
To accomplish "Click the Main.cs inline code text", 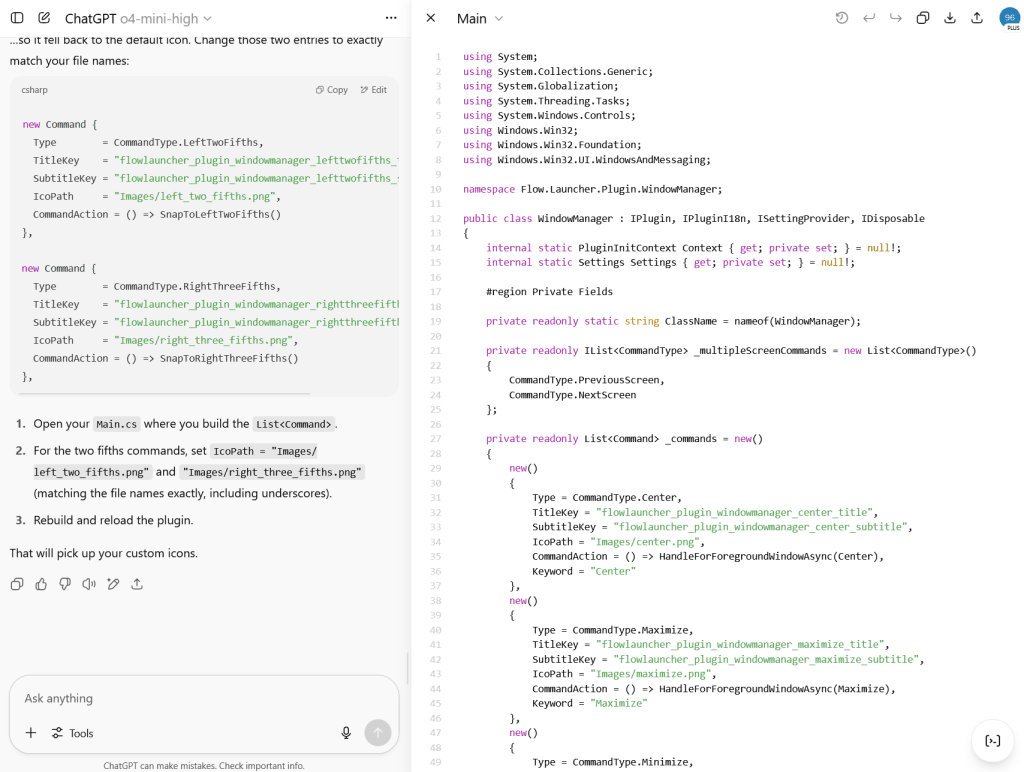I will pyautogui.click(x=116, y=424).
